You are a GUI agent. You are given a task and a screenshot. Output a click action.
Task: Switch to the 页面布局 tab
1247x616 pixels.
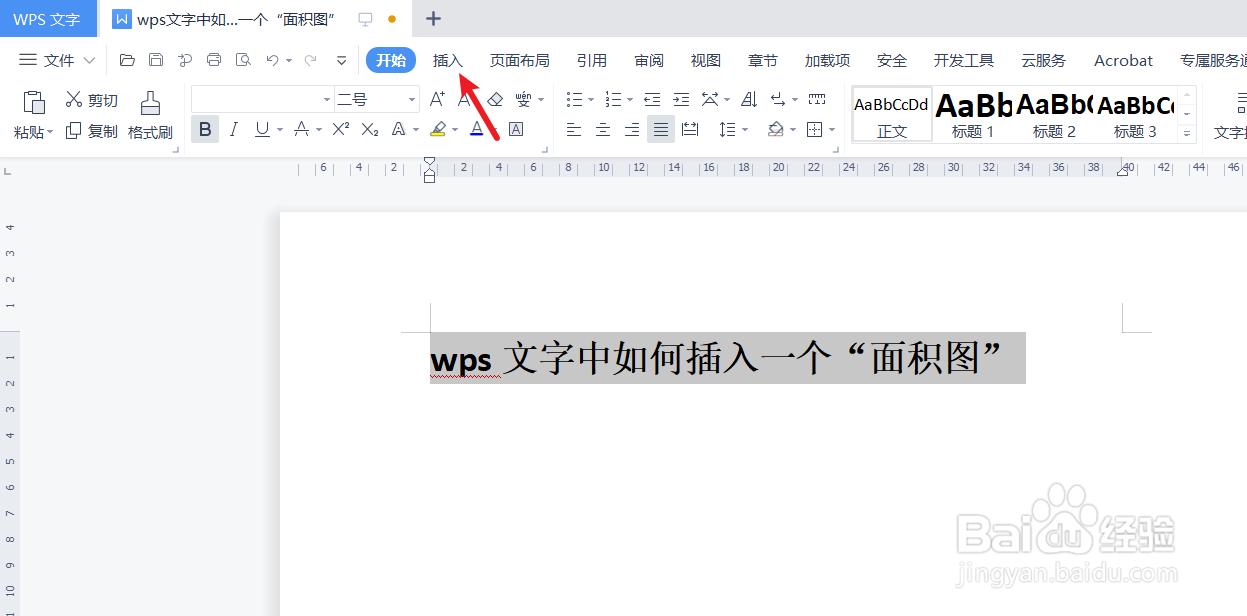click(x=519, y=61)
